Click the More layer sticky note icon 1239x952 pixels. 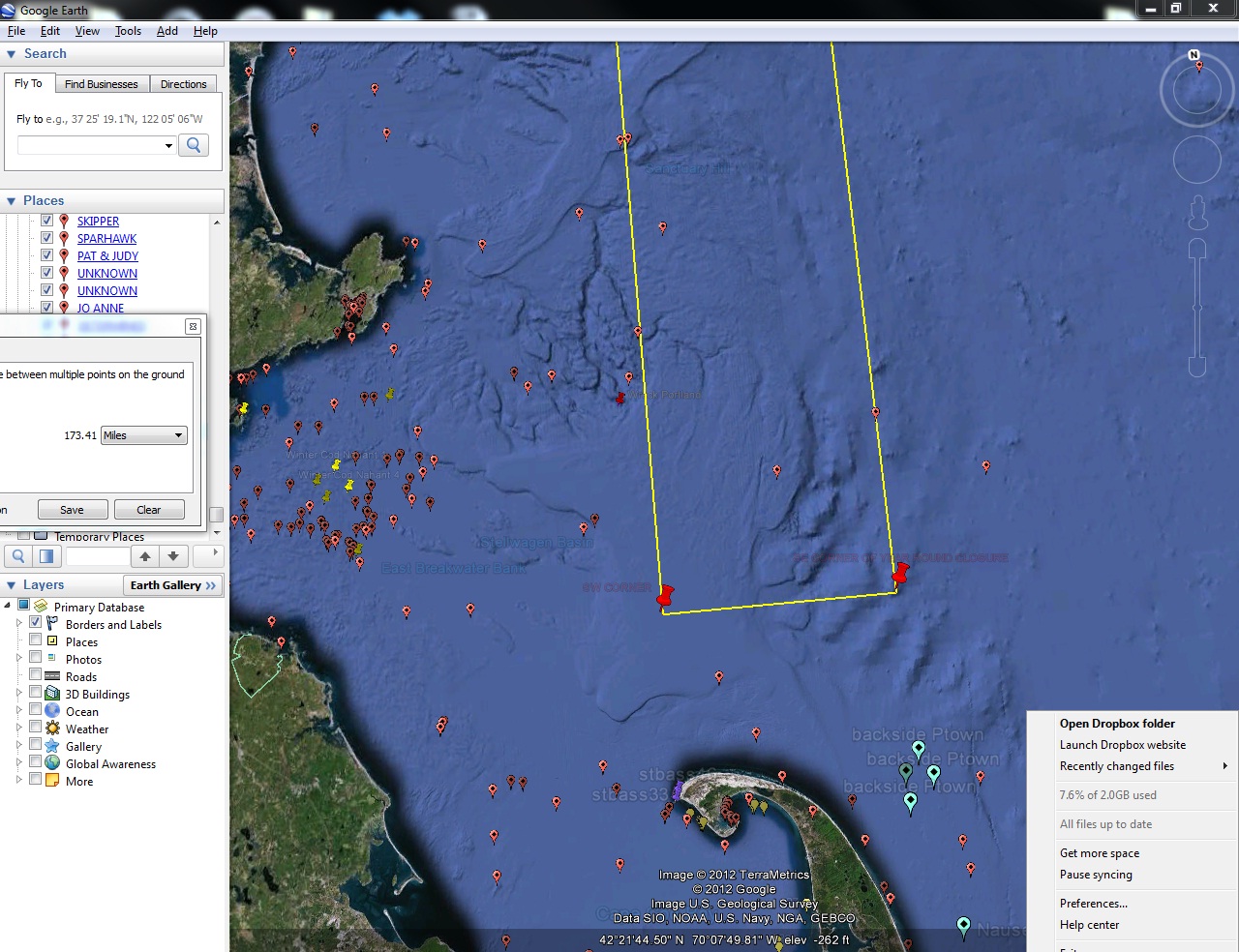pos(52,781)
